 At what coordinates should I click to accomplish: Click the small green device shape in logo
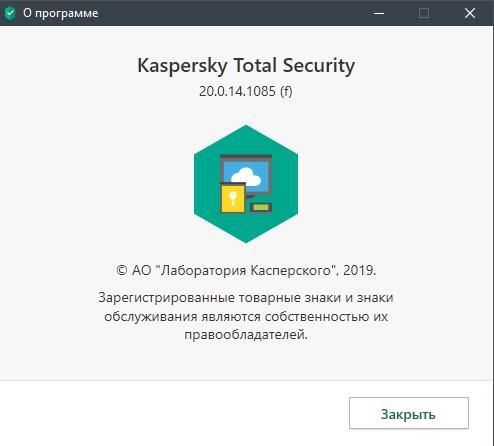(x=261, y=208)
